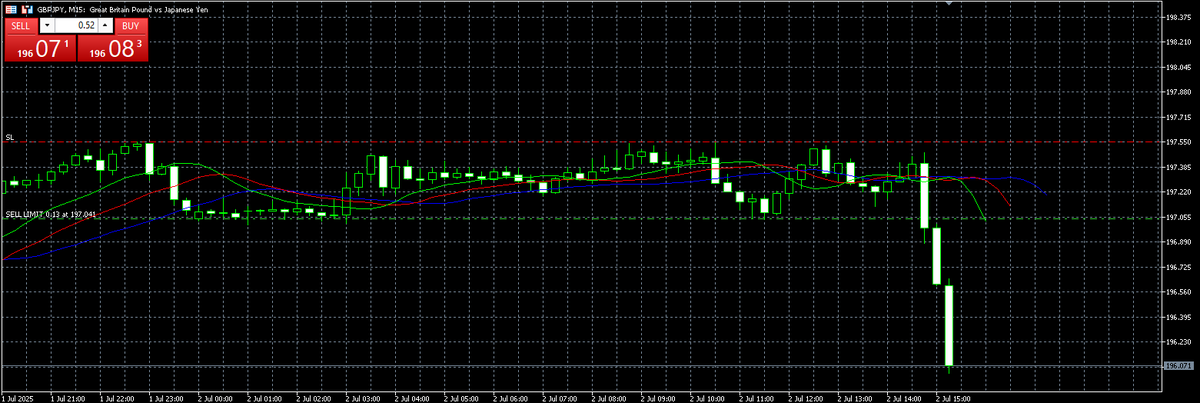Click price scale value 196.560
Image resolution: width=1200 pixels, height=403 pixels.
coord(1178,293)
